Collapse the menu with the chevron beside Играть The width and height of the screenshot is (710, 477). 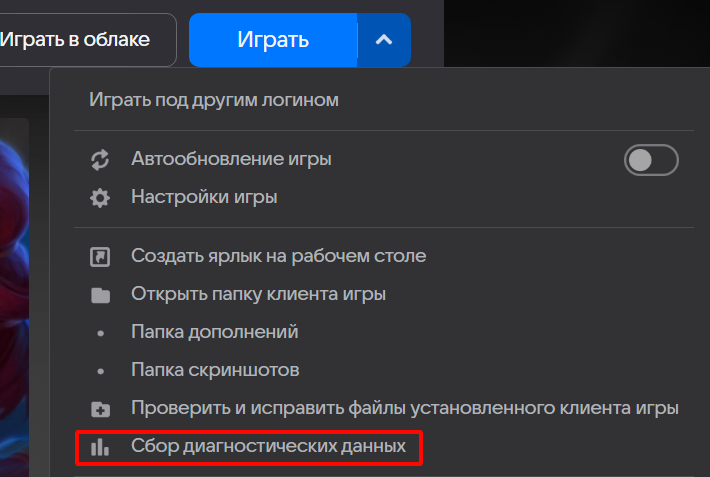tap(385, 40)
